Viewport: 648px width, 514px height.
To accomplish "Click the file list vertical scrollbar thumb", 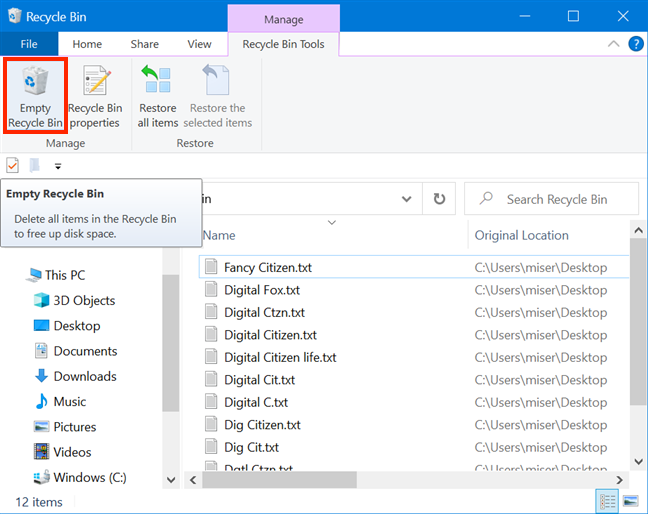I will (x=638, y=322).
